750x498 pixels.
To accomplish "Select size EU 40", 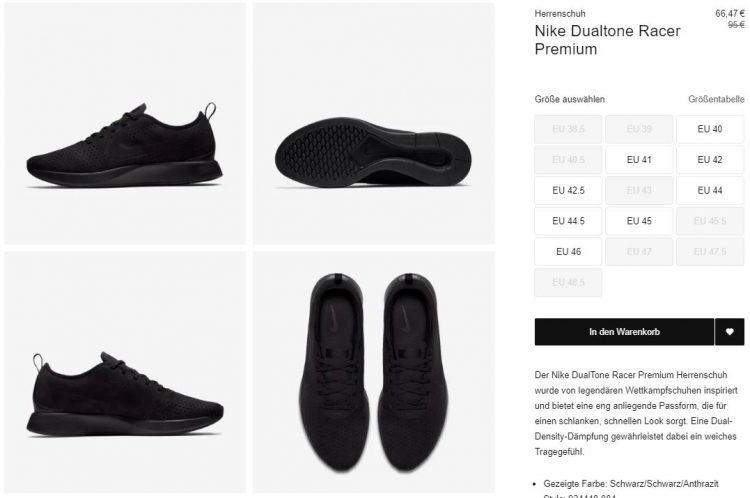I will click(x=710, y=129).
